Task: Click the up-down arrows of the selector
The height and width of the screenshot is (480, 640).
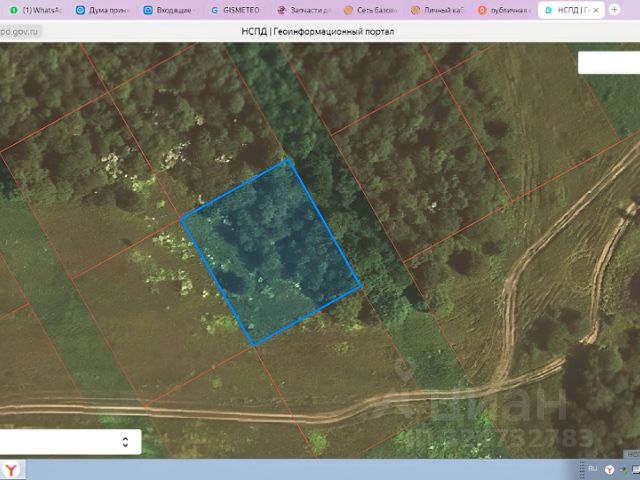Action: 125,442
